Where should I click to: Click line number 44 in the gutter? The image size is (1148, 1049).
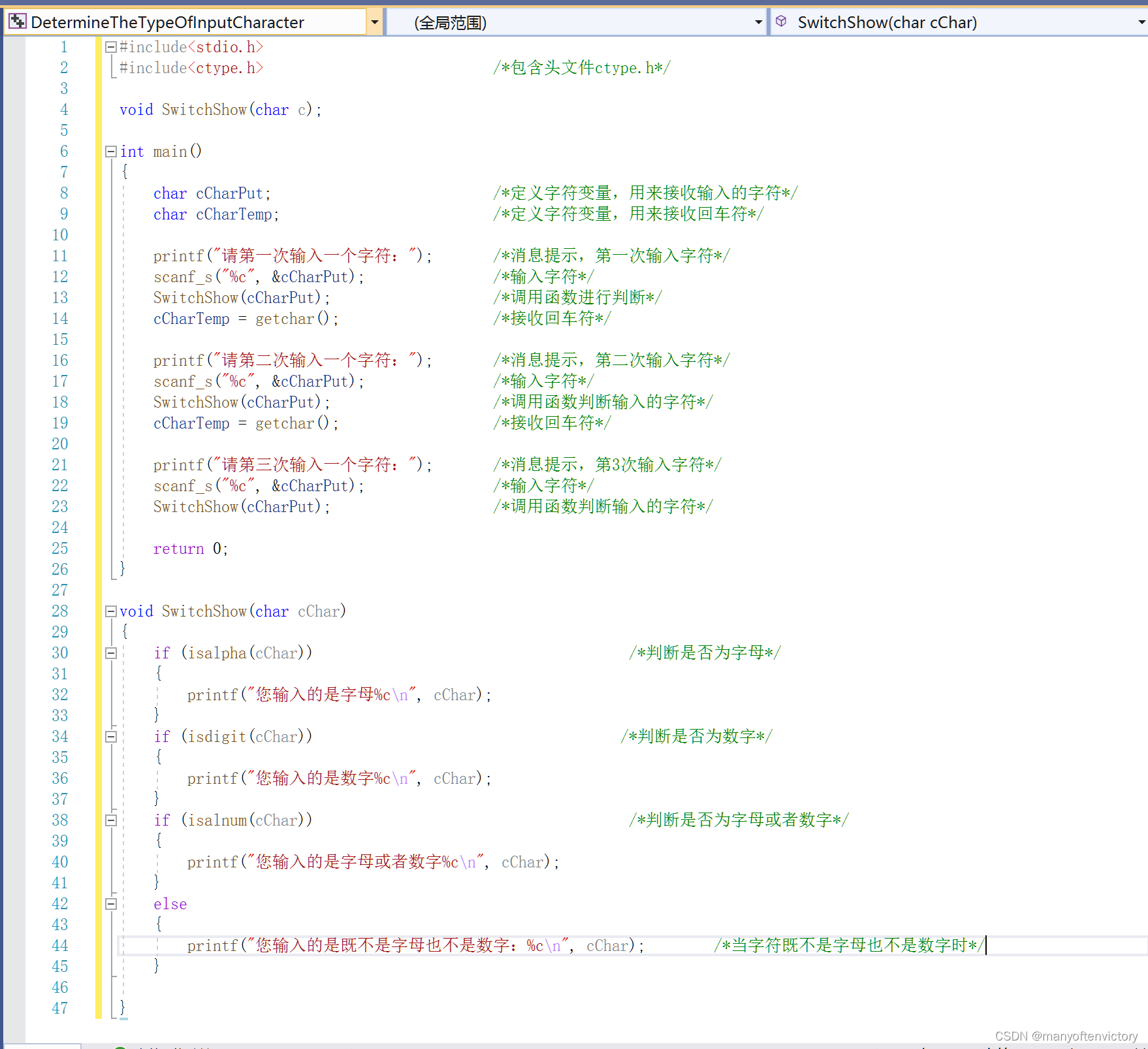click(60, 946)
